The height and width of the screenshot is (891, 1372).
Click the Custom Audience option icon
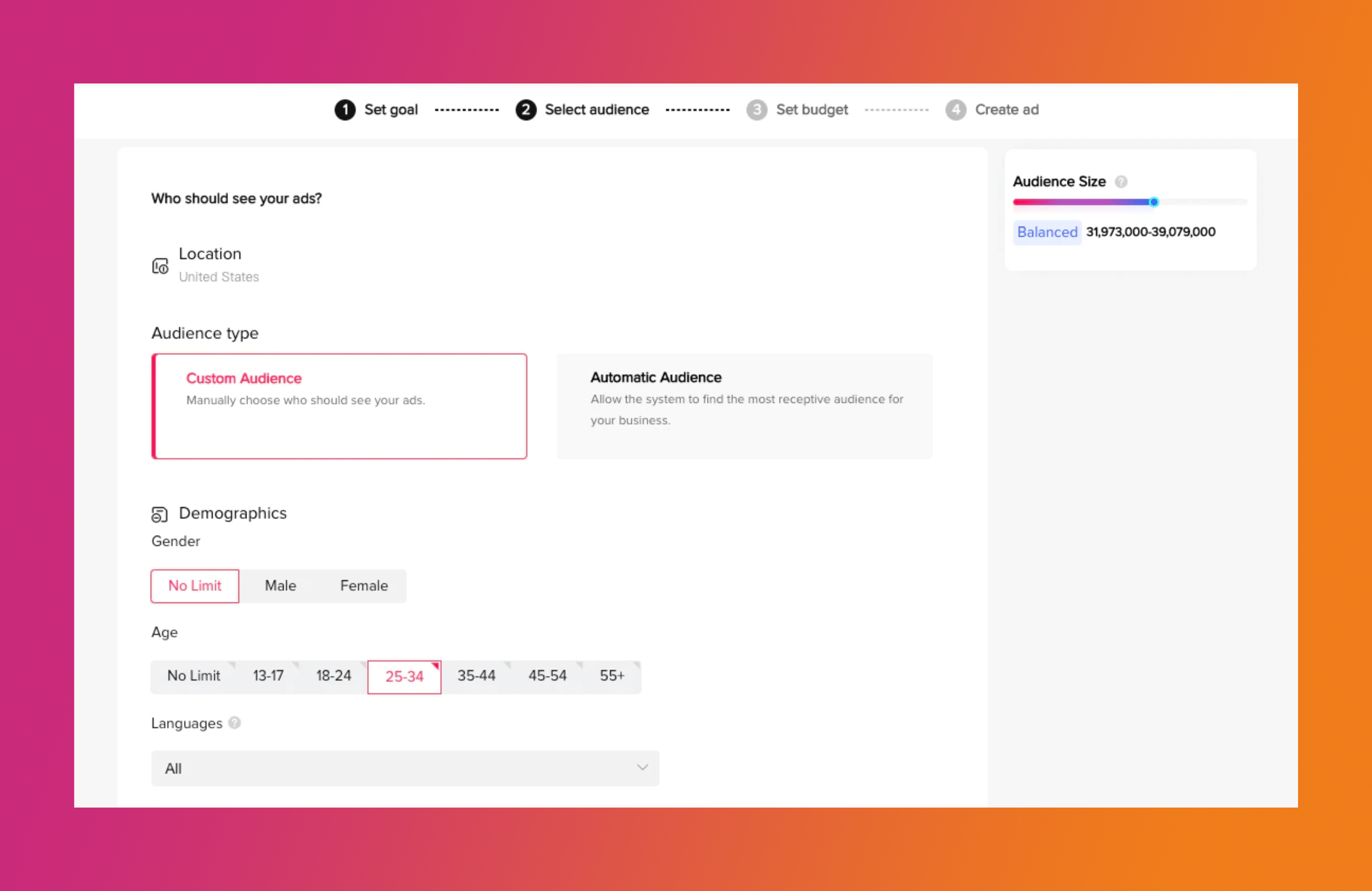[x=338, y=405]
